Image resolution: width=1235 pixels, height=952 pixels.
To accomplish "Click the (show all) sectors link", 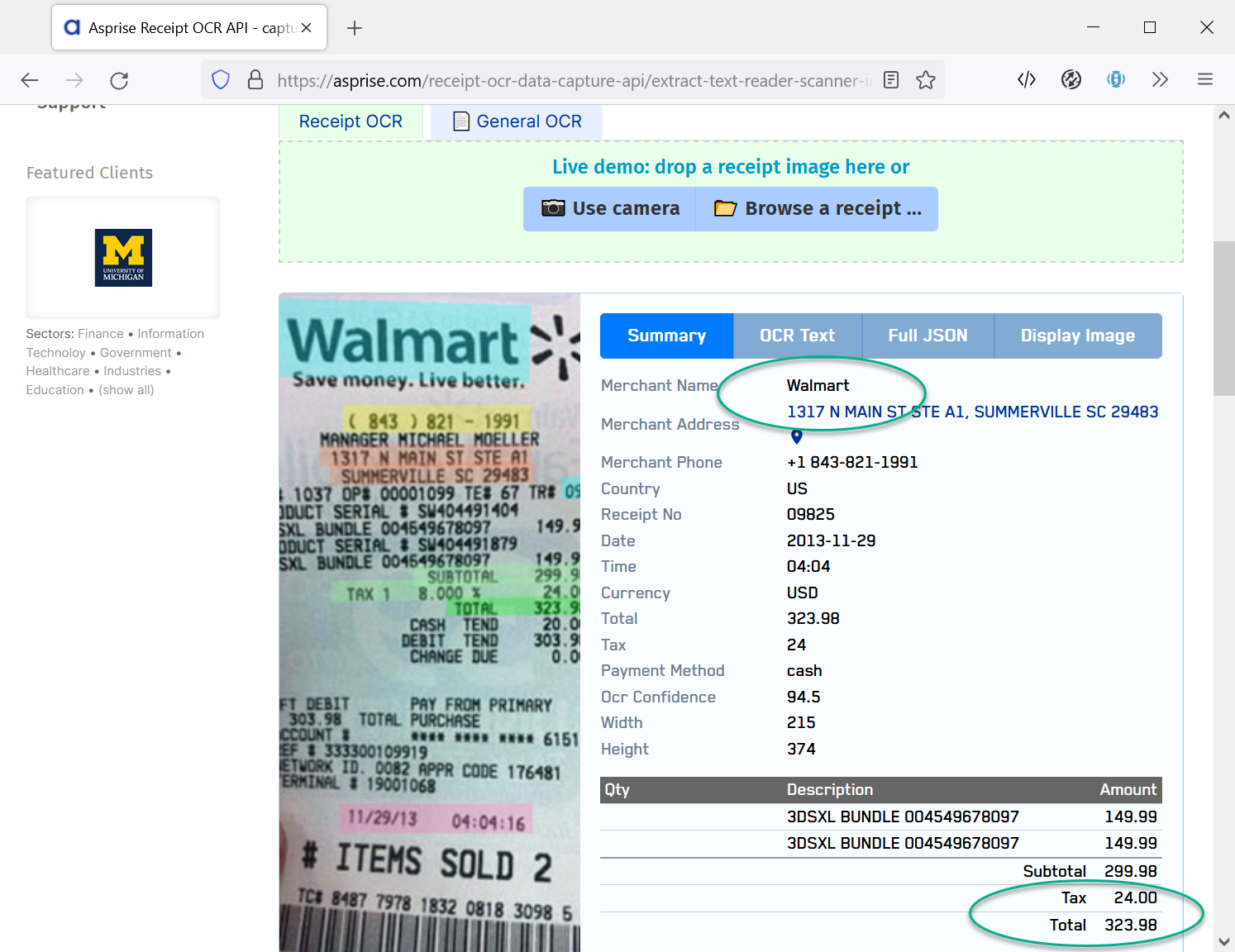I will [x=126, y=390].
